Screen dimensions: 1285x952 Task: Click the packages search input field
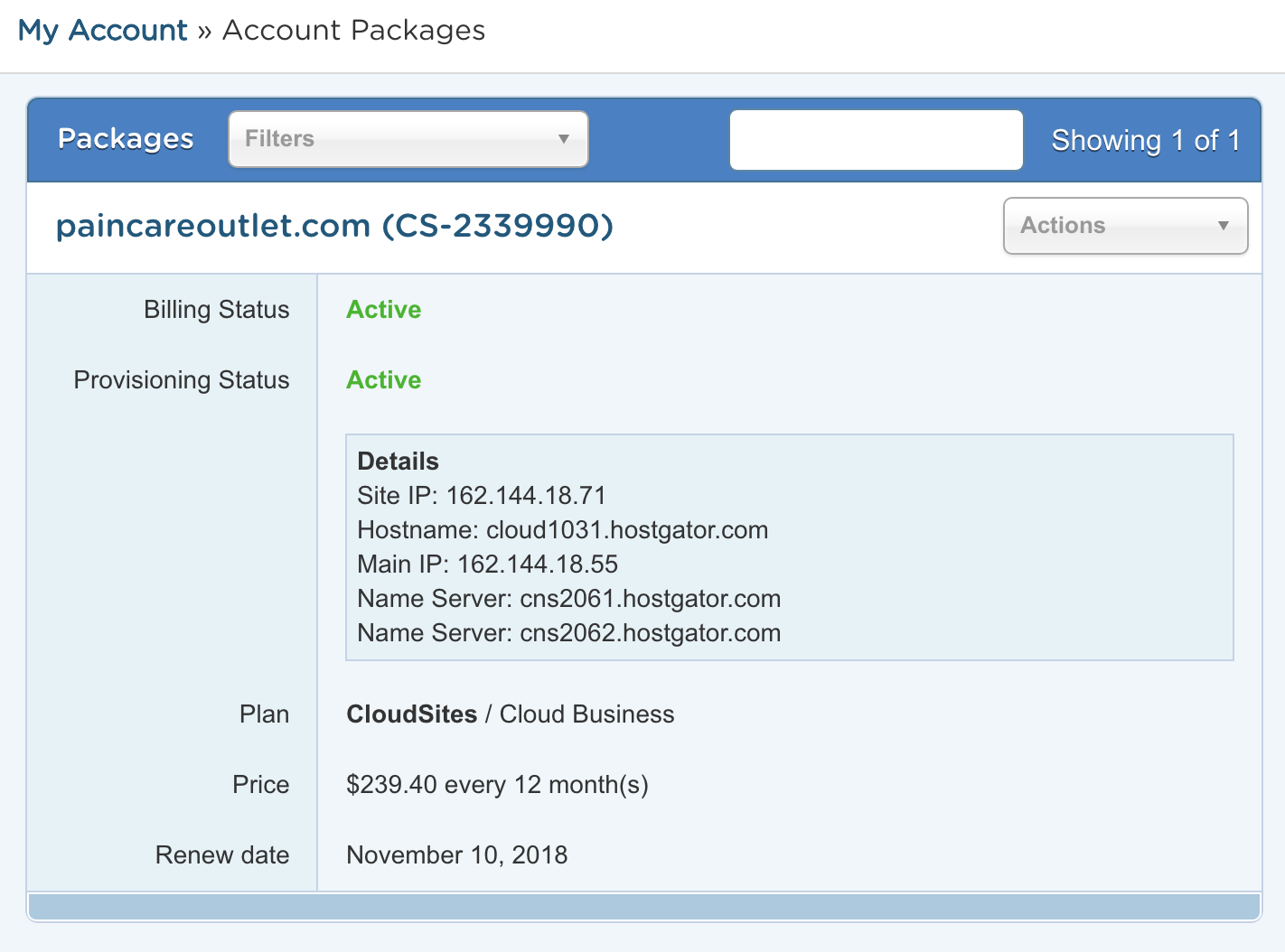point(876,140)
